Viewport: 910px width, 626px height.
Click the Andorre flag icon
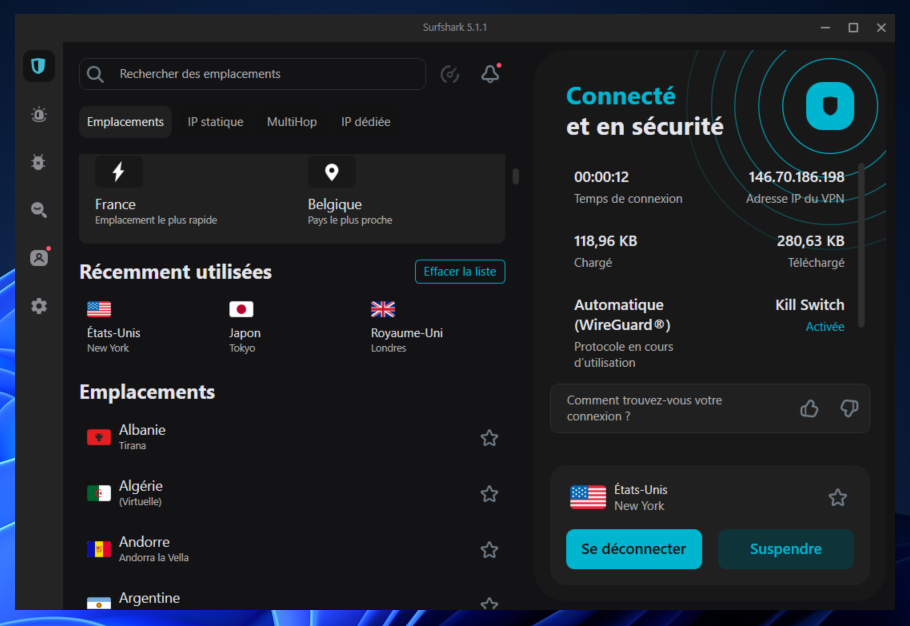tap(99, 549)
